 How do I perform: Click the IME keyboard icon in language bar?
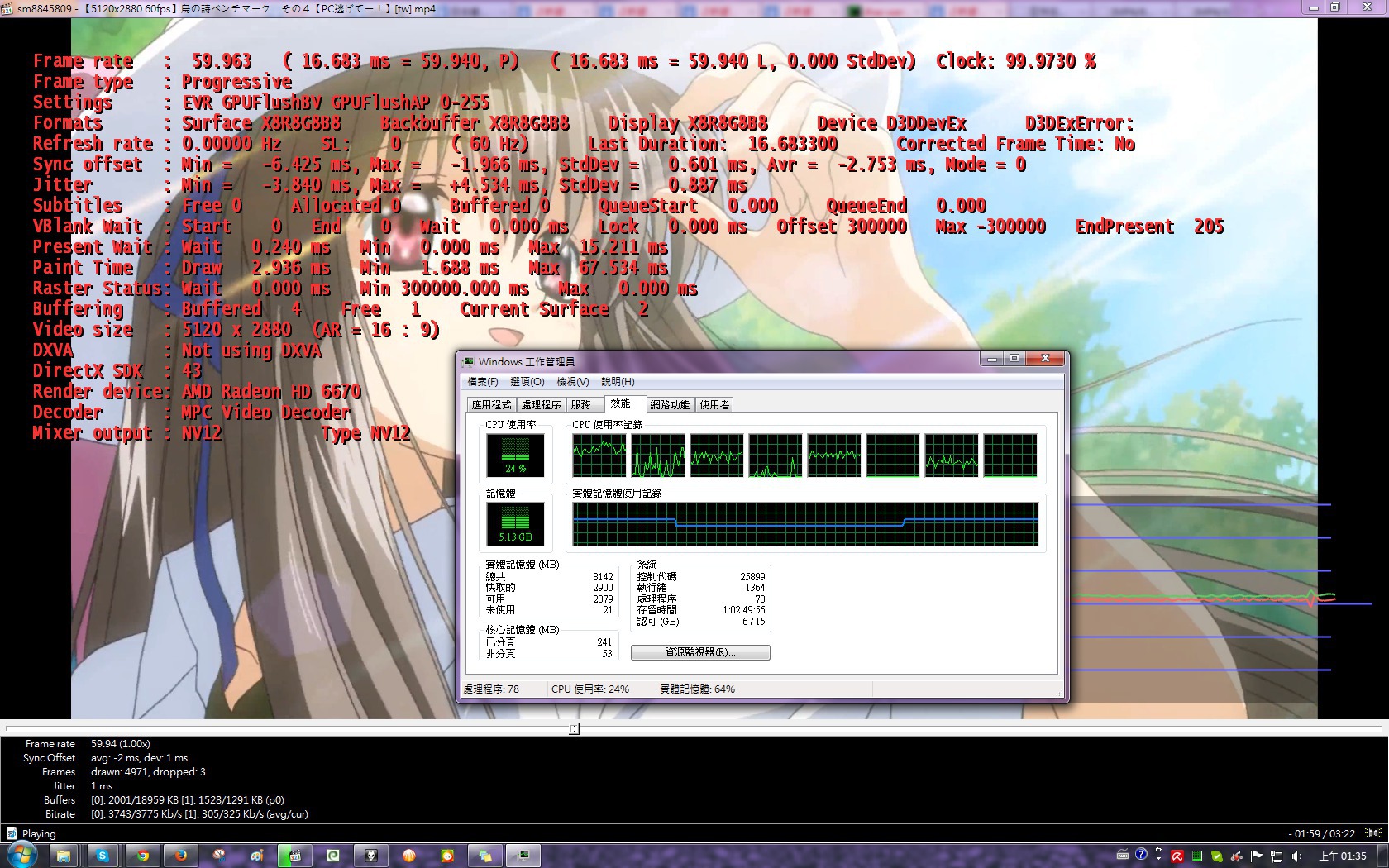coord(1123,855)
